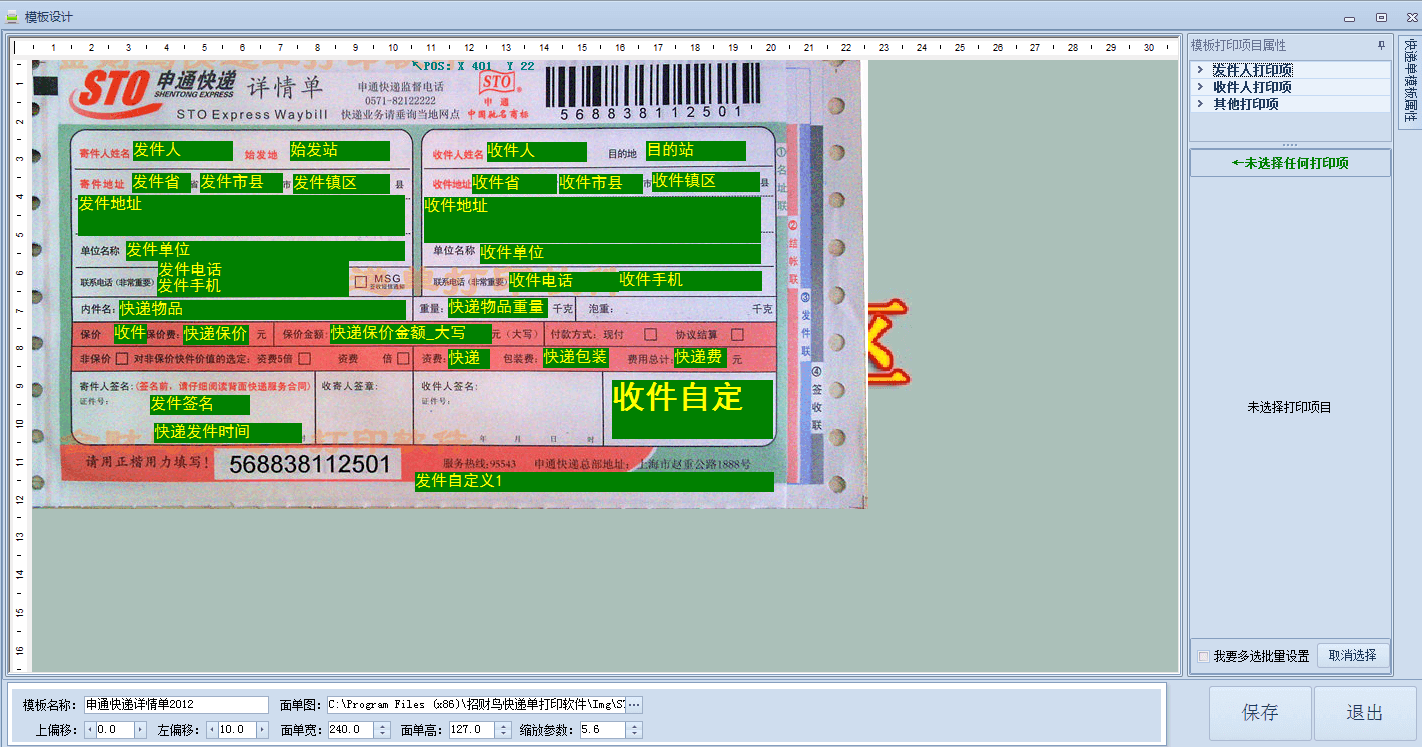The height and width of the screenshot is (747, 1422).
Task: Tick the 我要多选批量设置 checkbox
Action: (x=1204, y=656)
